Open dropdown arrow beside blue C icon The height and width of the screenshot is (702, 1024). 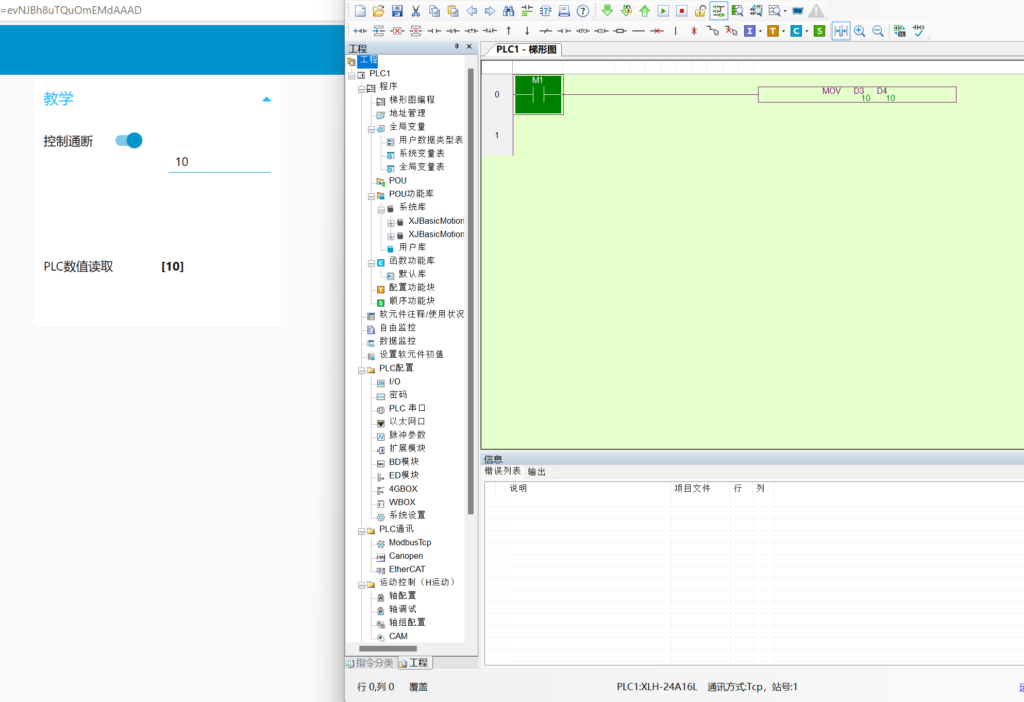point(807,31)
